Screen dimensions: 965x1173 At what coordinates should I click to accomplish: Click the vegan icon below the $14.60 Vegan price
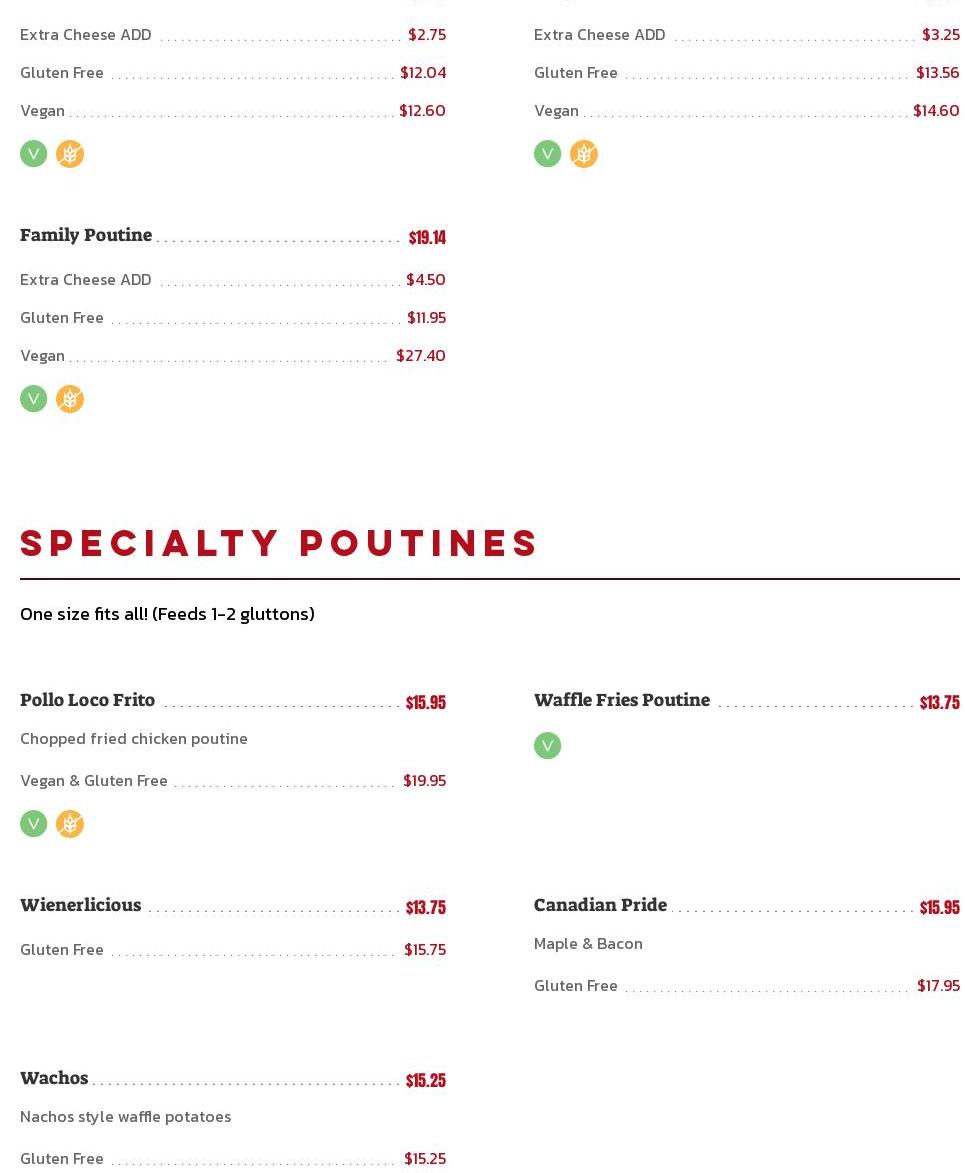[x=547, y=154]
